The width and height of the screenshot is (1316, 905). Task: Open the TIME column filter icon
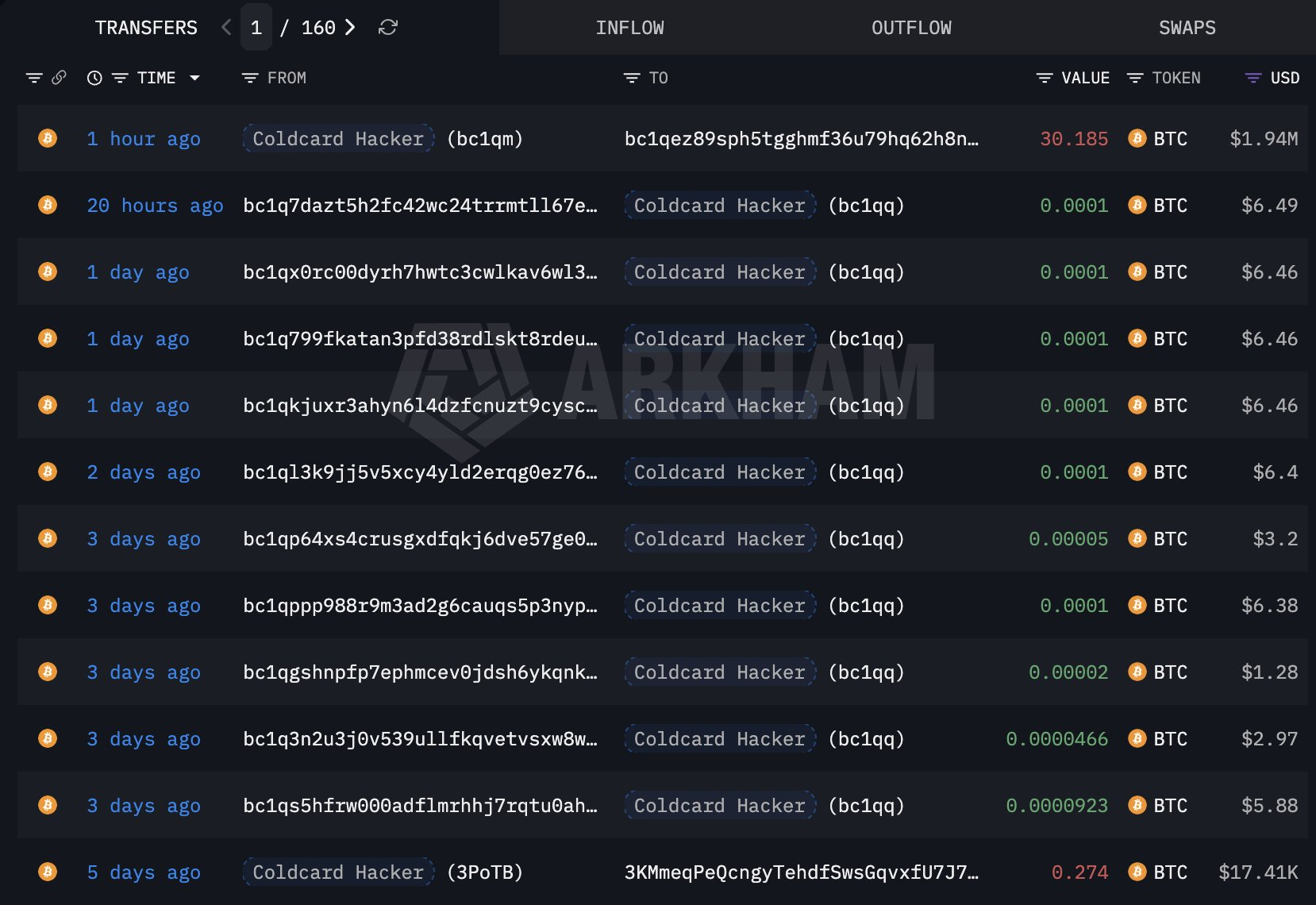point(120,78)
